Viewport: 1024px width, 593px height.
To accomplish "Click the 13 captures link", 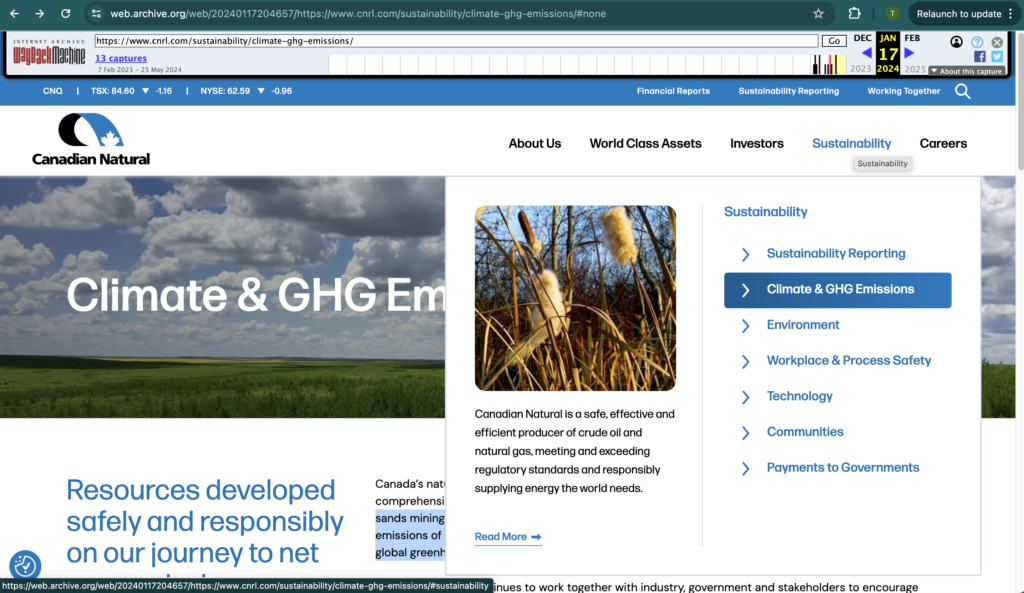I will (x=121, y=58).
